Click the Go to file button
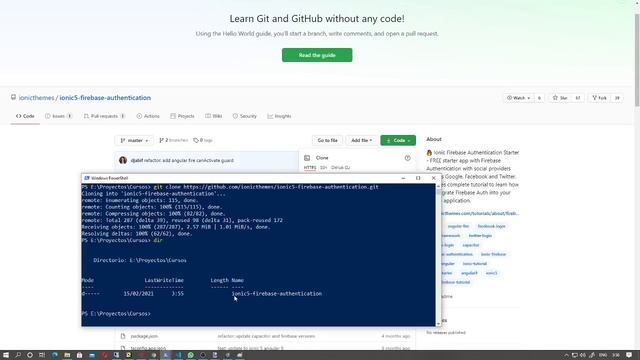Screen dimensions: 640x360 [x=327, y=140]
